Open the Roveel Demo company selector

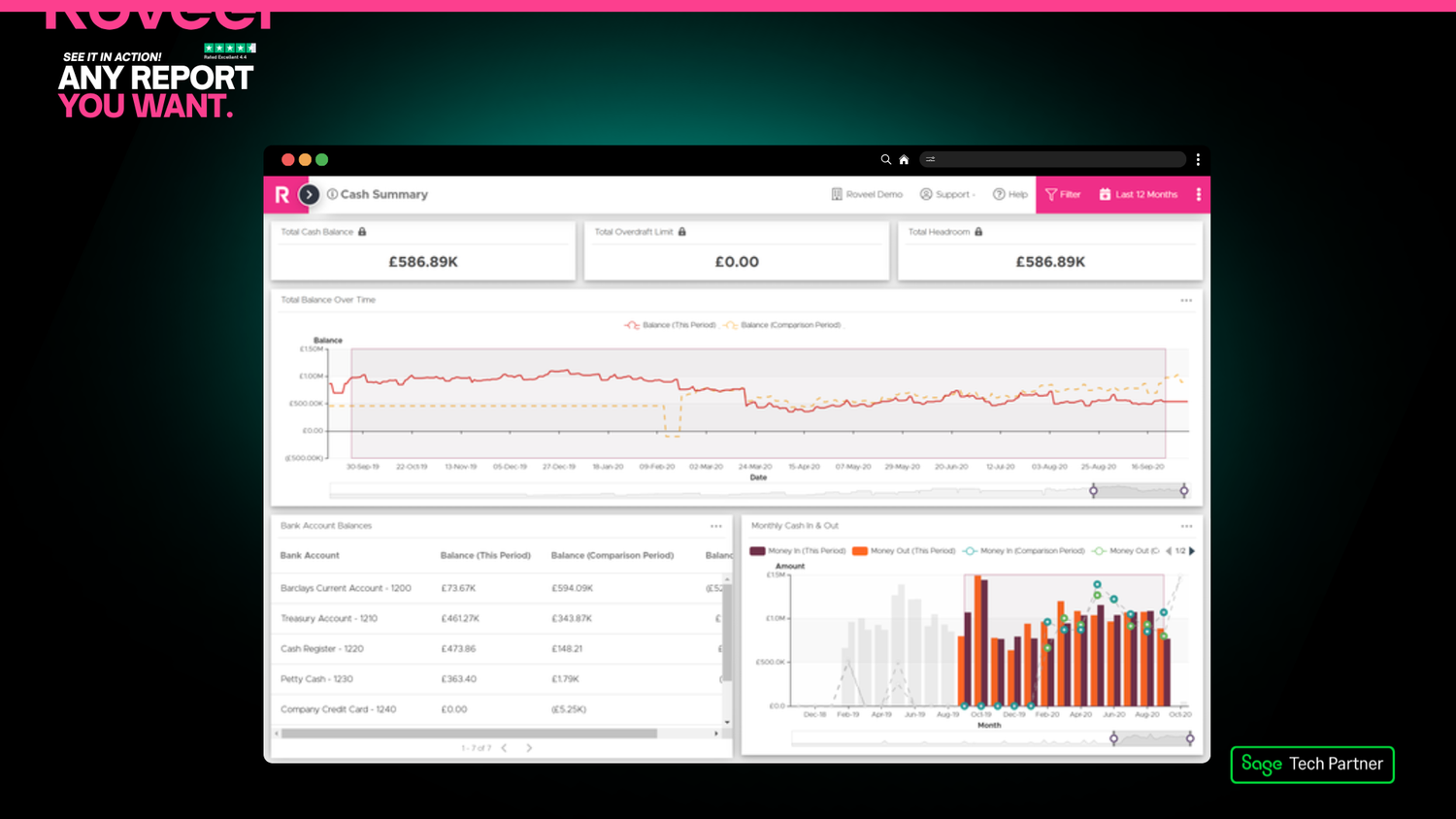pyautogui.click(x=867, y=194)
